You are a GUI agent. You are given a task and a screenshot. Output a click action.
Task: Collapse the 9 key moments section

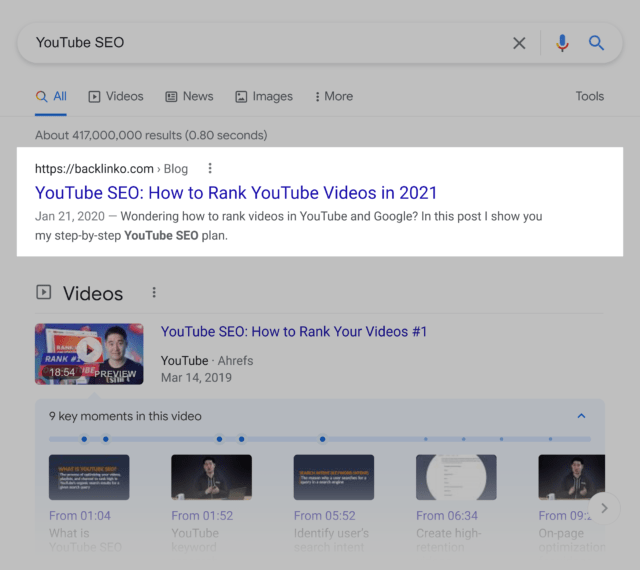point(582,416)
